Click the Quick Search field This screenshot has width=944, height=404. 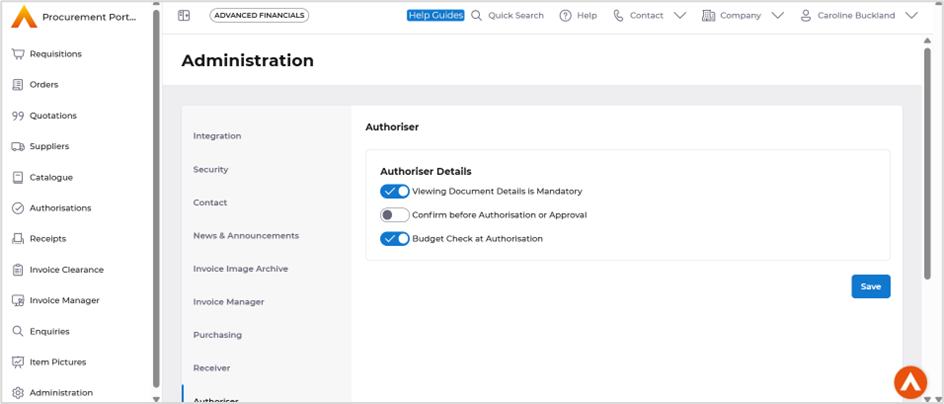coord(515,16)
